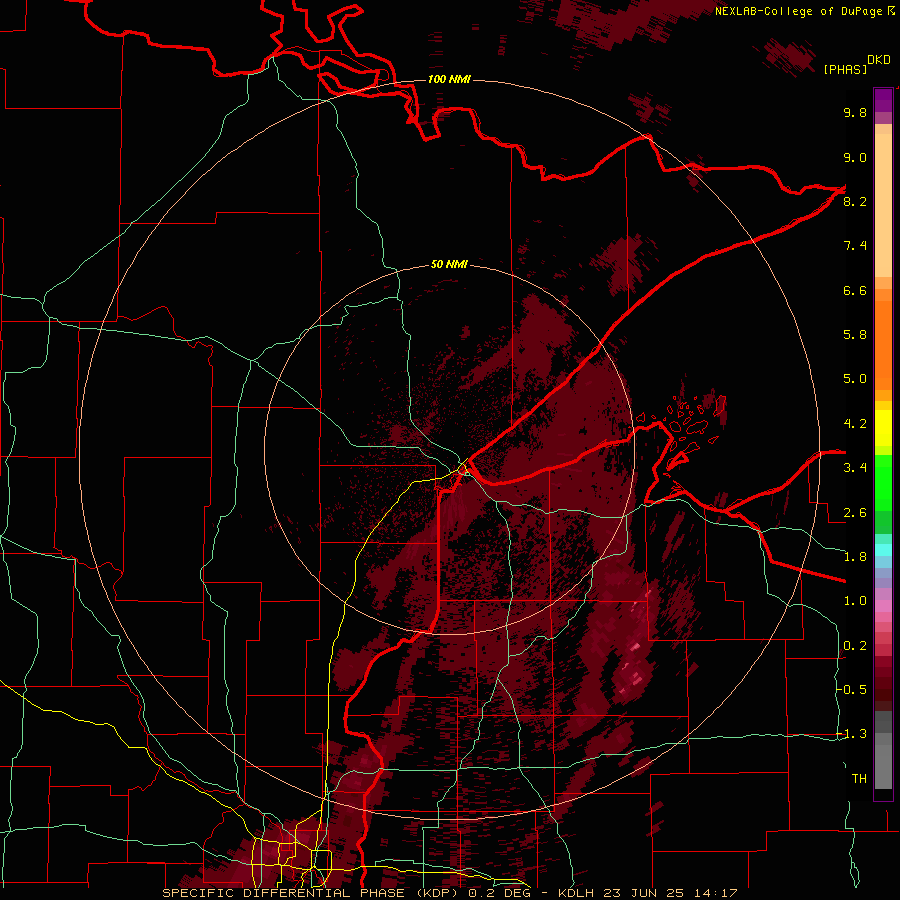Image resolution: width=900 pixels, height=900 pixels.
Task: Click the "DKD" label above the color scale
Action: (879, 60)
